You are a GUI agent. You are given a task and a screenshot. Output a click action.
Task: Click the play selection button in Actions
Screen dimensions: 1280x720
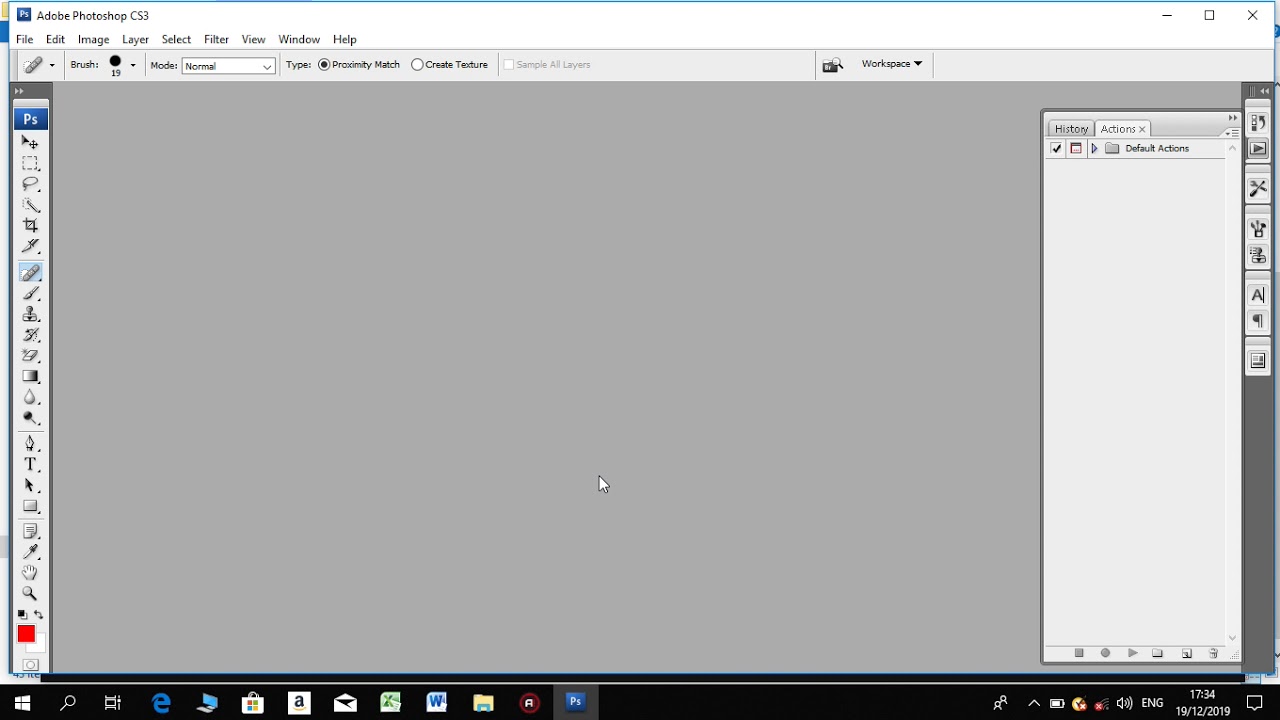1132,653
